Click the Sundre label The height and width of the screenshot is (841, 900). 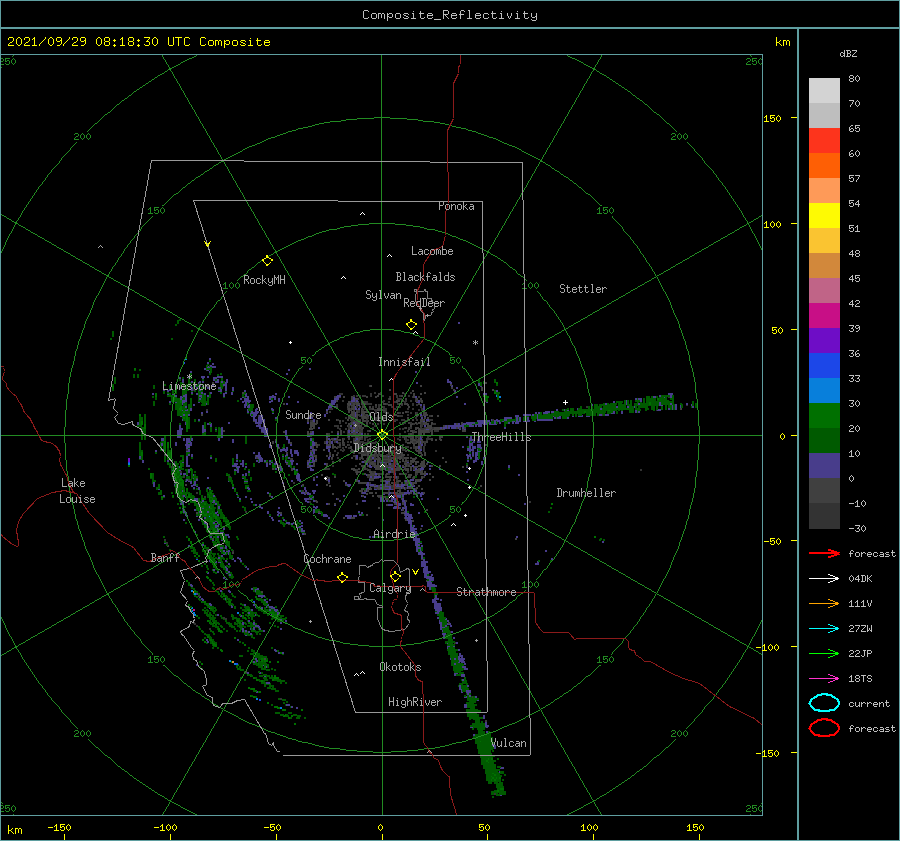303,415
